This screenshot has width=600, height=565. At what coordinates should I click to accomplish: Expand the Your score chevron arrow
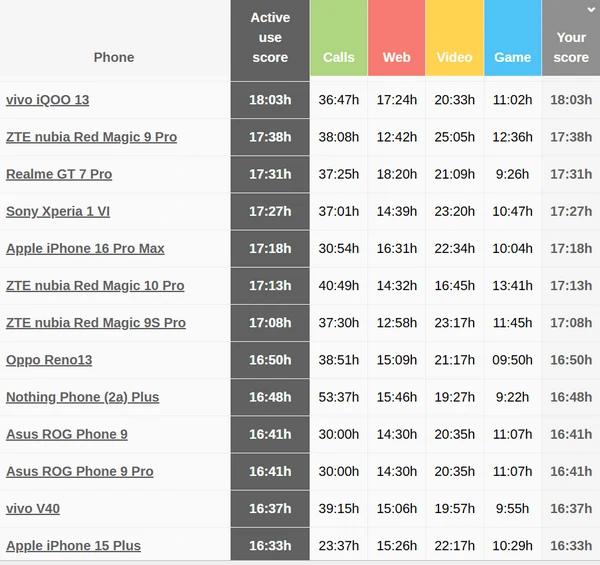pos(591,8)
